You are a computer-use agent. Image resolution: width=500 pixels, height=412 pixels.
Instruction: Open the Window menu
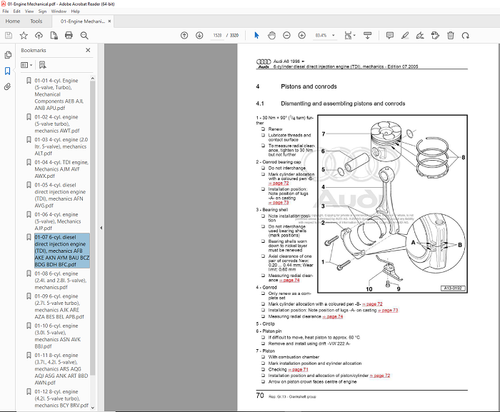tap(59, 11)
